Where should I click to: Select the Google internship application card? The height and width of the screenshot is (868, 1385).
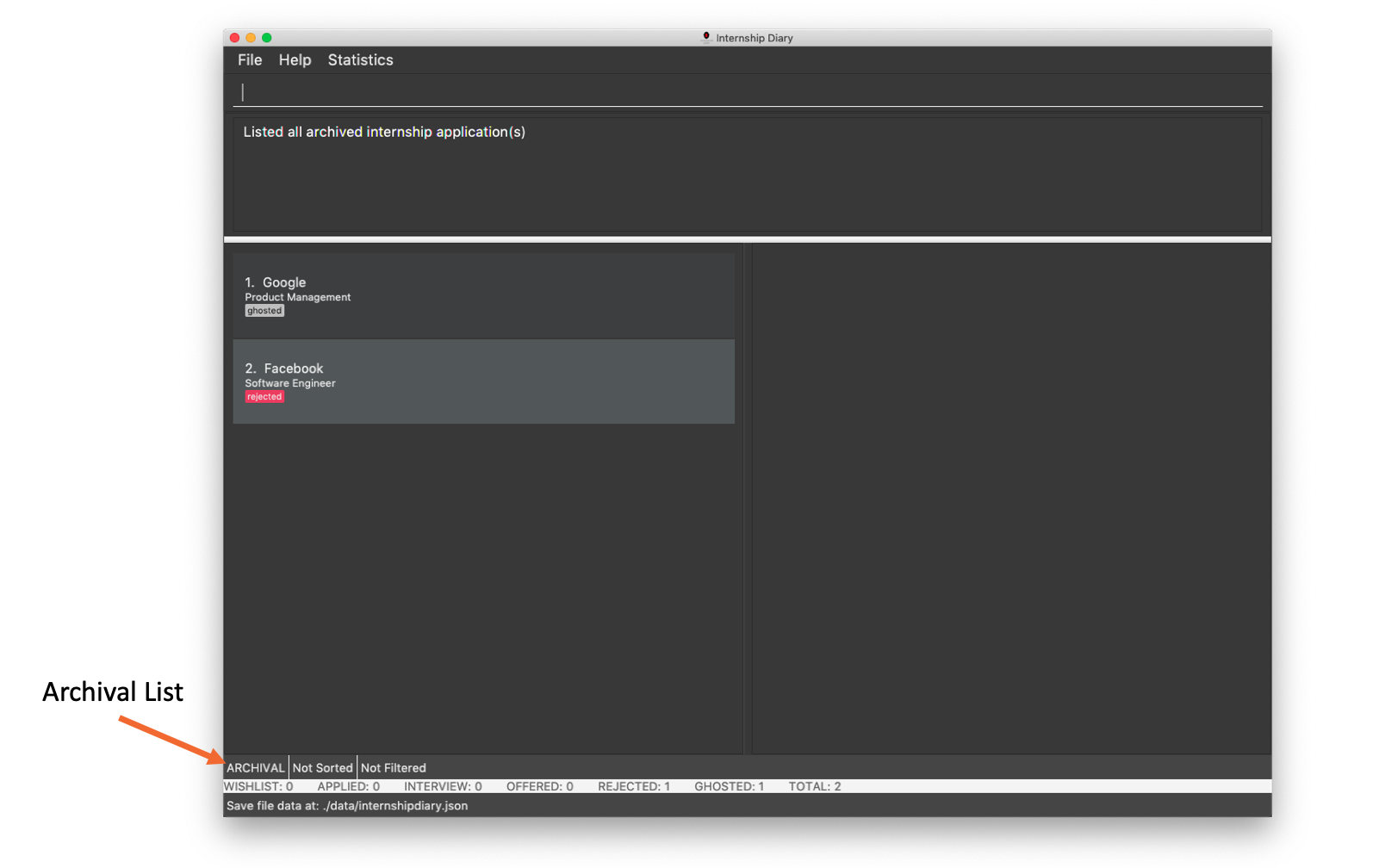(483, 295)
